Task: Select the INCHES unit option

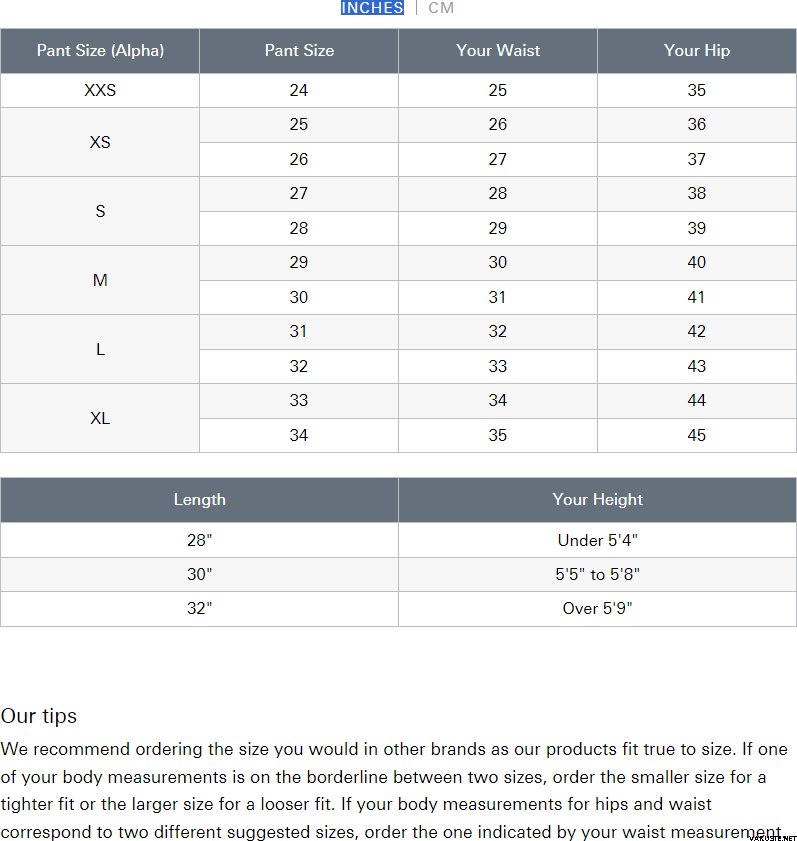Action: tap(372, 8)
